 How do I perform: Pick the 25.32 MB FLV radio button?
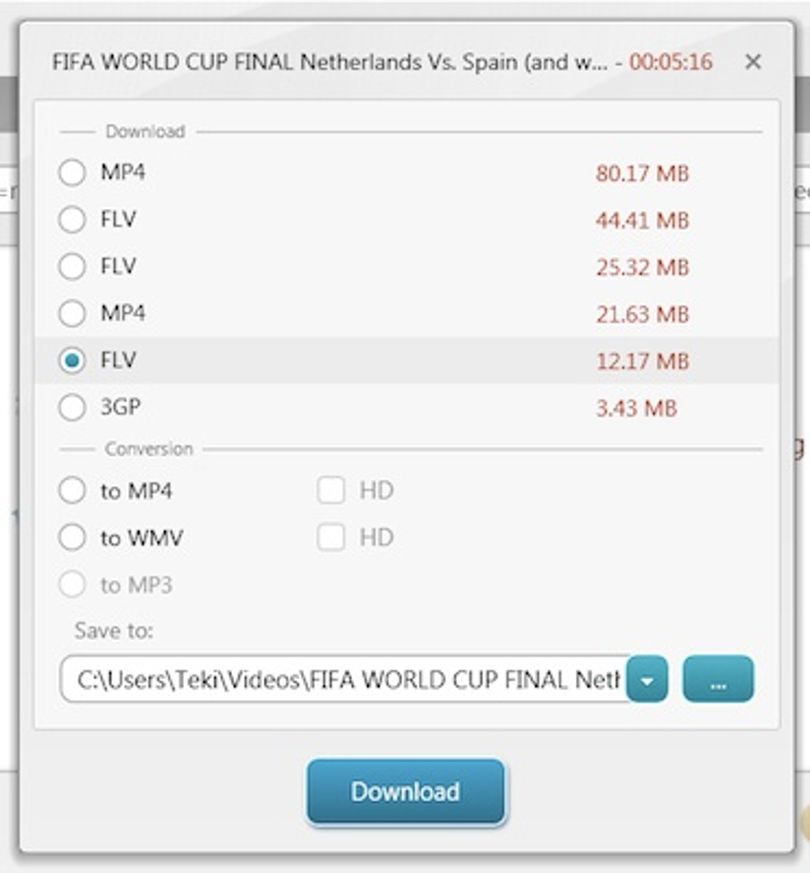(x=72, y=266)
